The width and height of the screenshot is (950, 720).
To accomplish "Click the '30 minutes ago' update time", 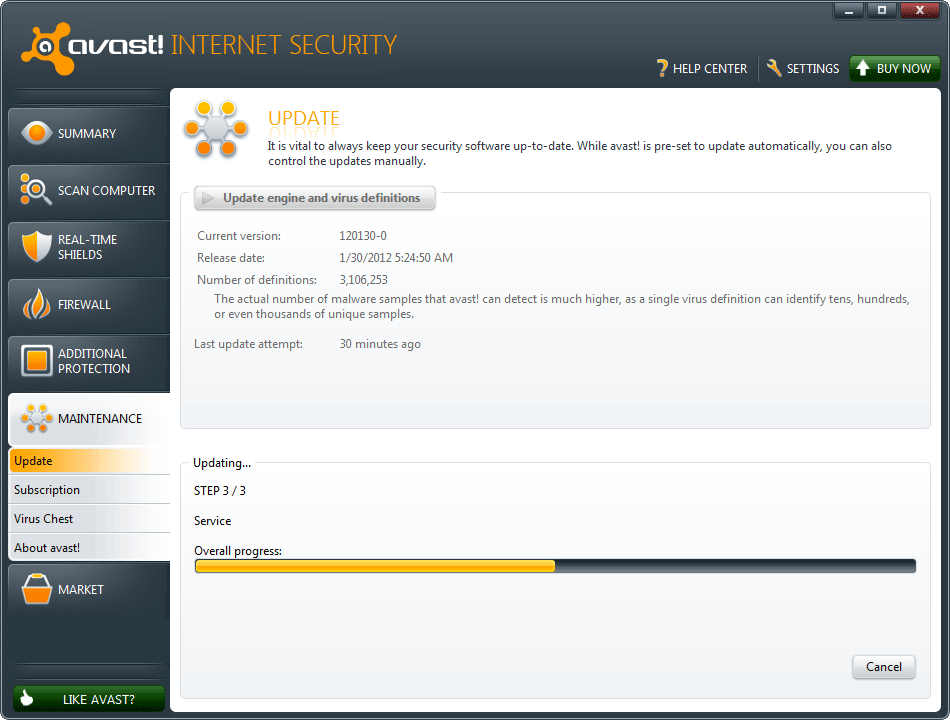I will coord(380,344).
